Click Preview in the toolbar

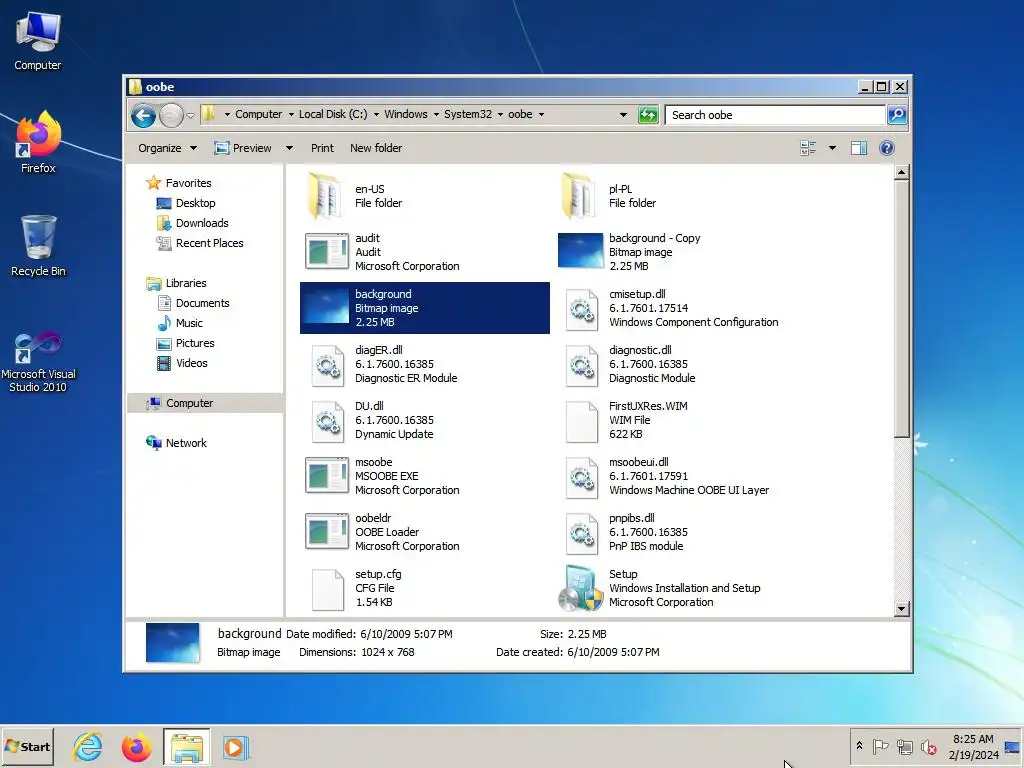pos(243,148)
